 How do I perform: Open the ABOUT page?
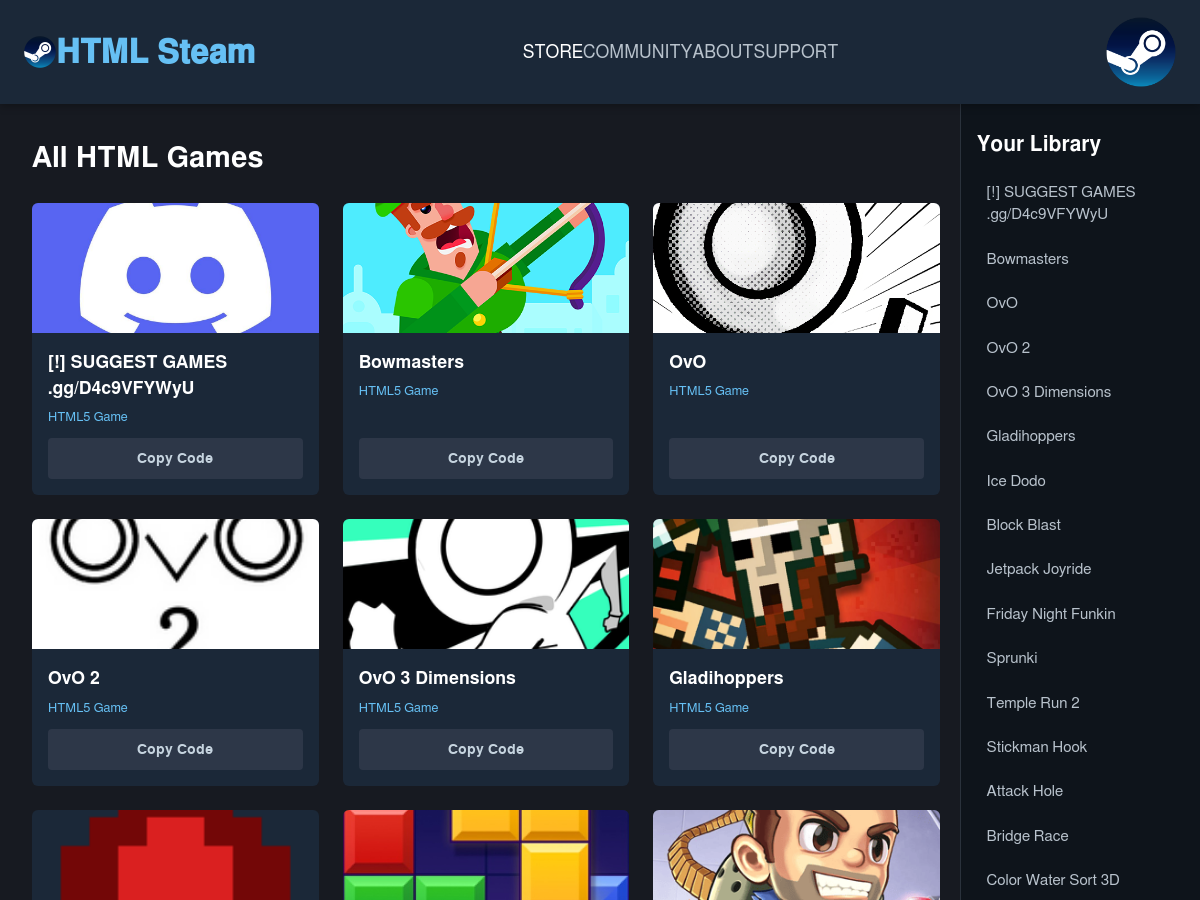click(x=722, y=52)
